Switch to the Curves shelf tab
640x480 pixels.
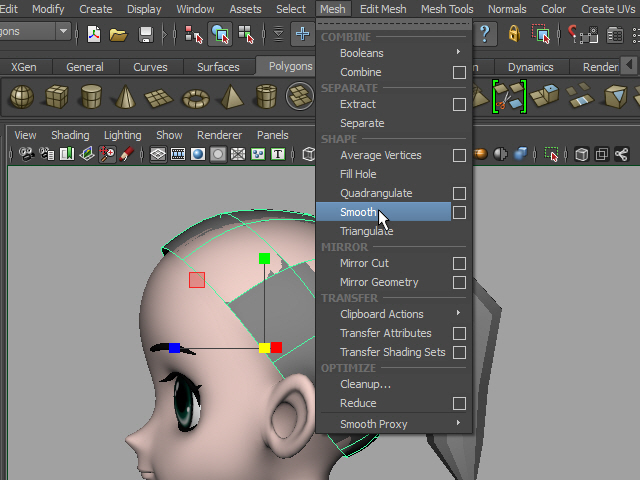click(x=150, y=67)
